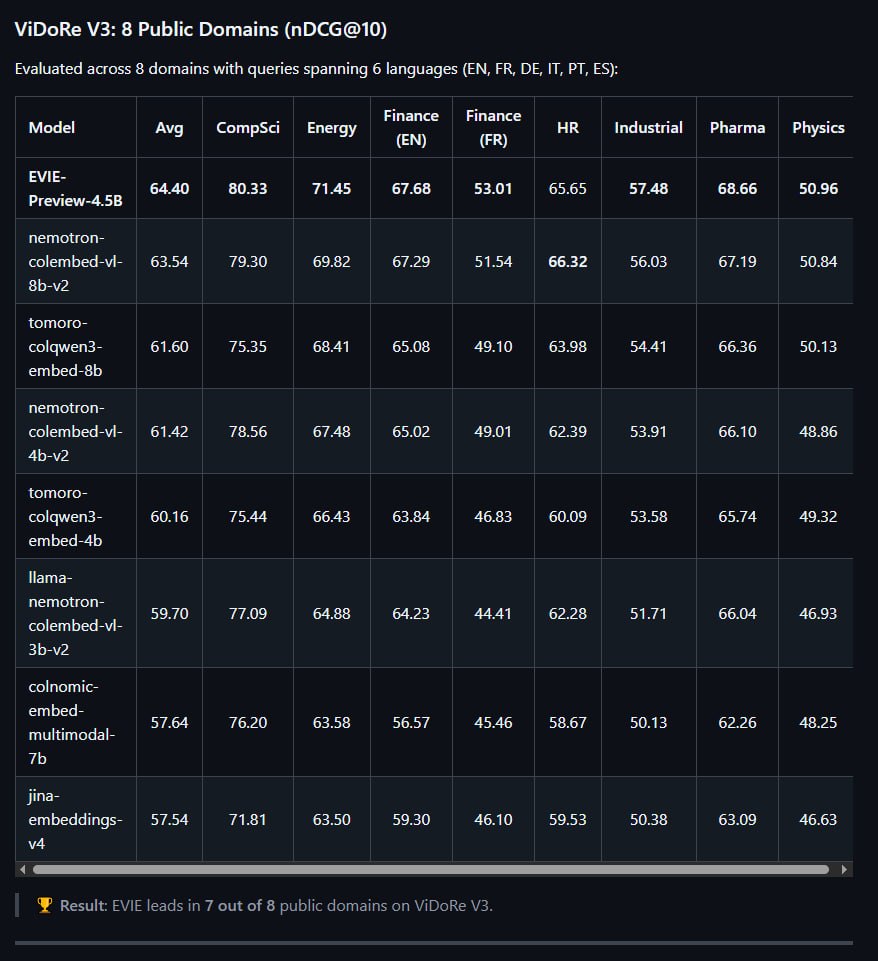Select the 'Avg' column header

pyautogui.click(x=169, y=127)
